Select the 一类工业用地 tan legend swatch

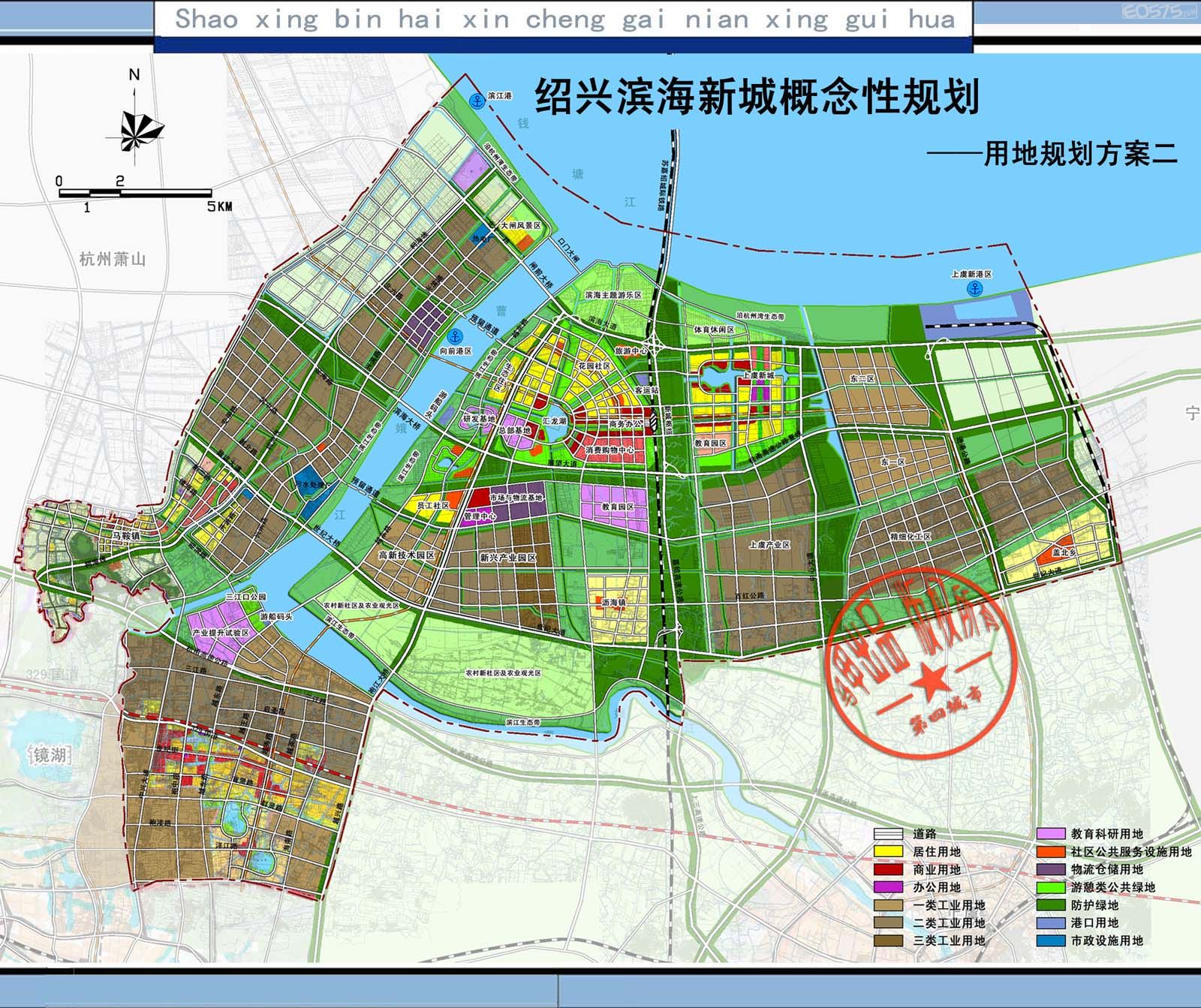(889, 905)
